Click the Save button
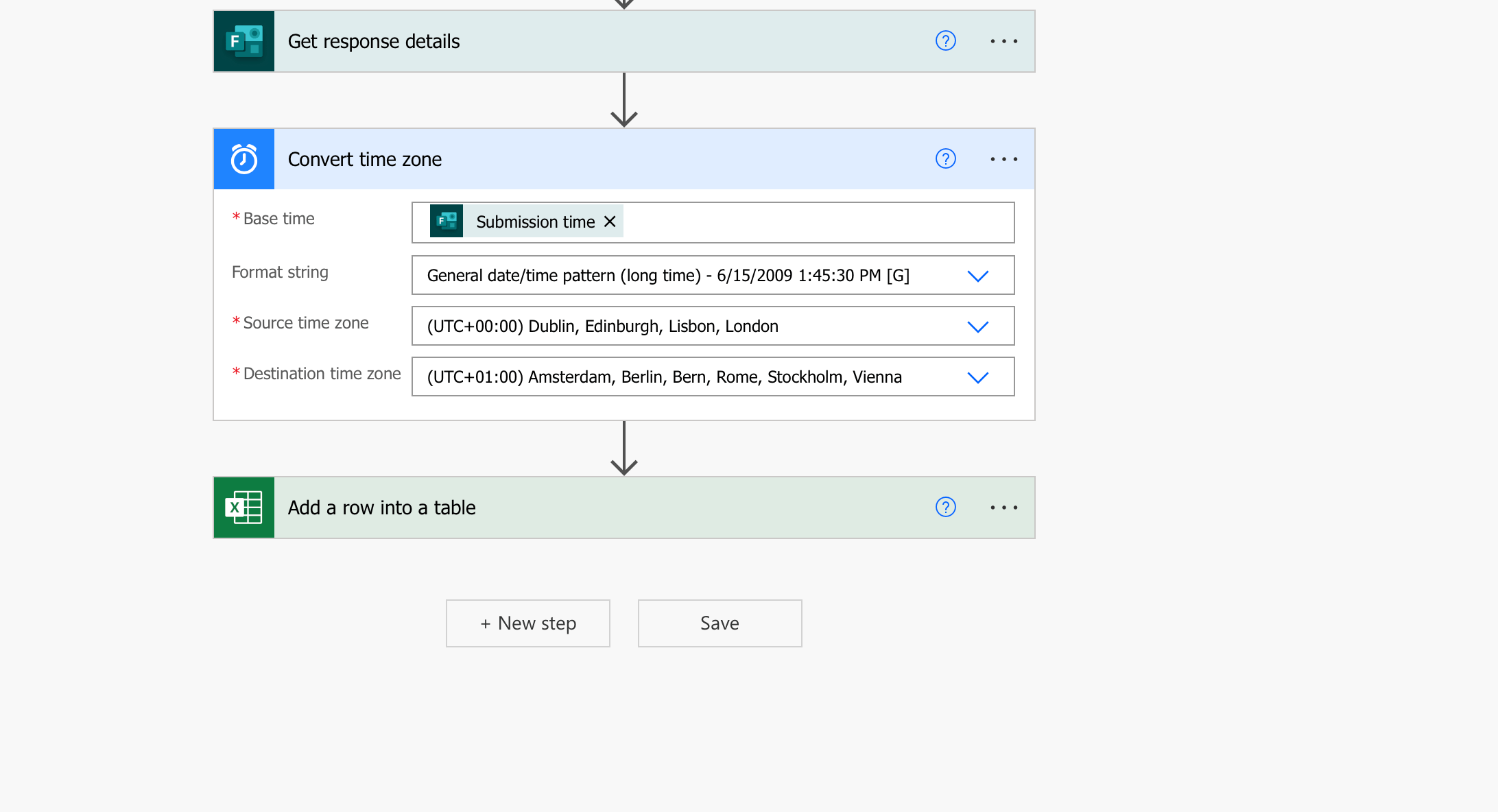The width and height of the screenshot is (1498, 812). [x=720, y=623]
